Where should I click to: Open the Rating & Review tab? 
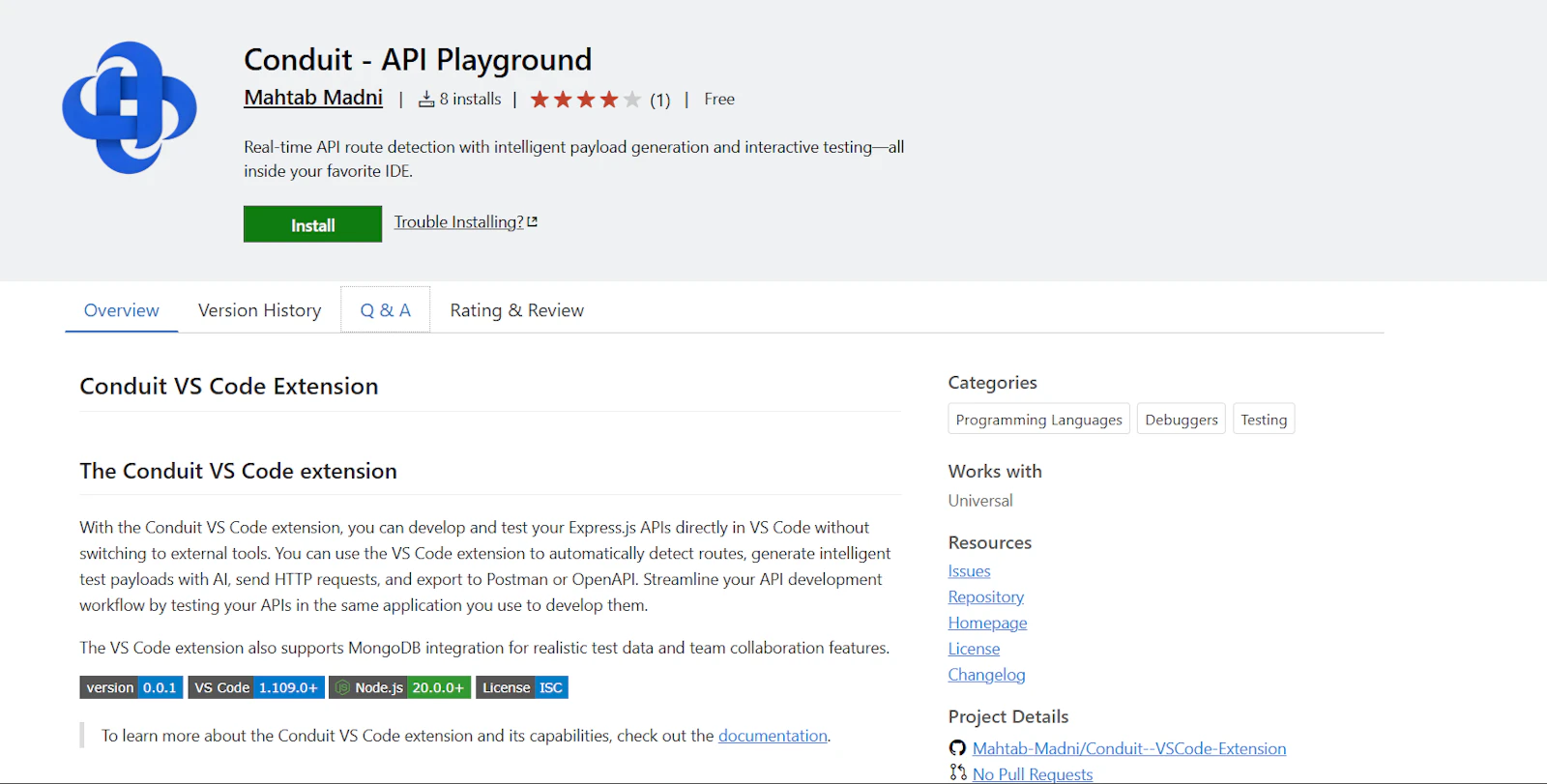[517, 310]
